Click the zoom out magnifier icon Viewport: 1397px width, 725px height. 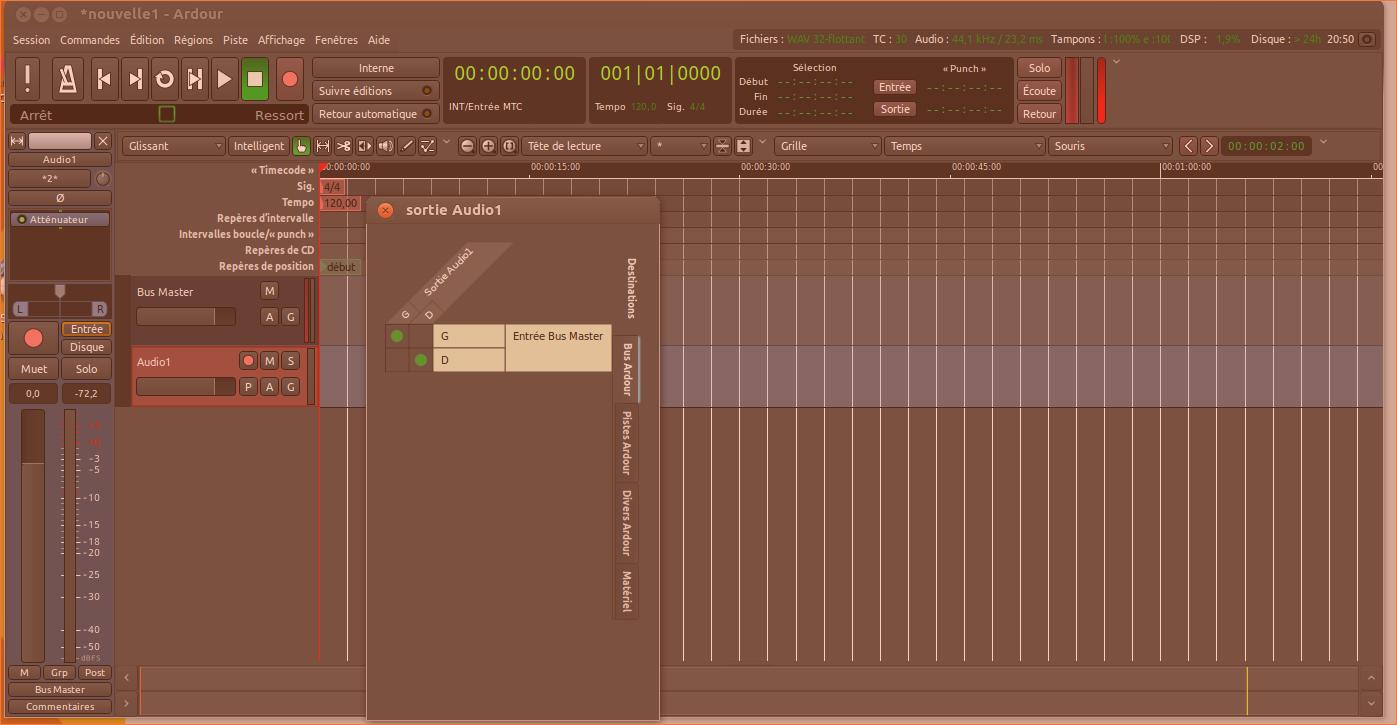pos(467,146)
